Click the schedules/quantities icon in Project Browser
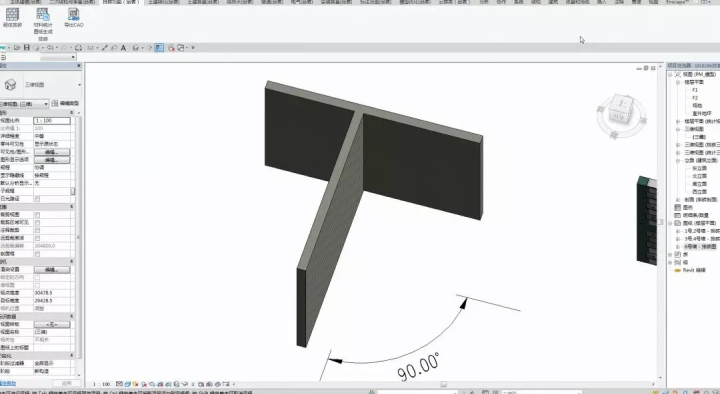 (677, 215)
